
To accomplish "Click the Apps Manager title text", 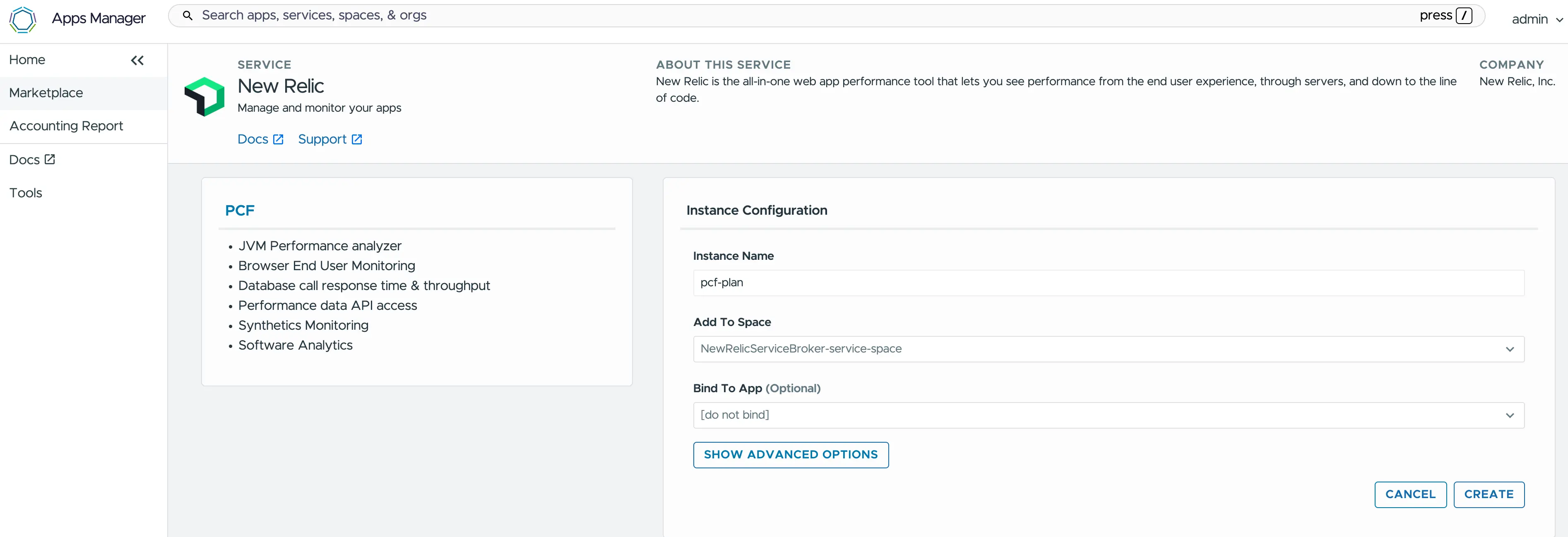I will click(x=99, y=18).
